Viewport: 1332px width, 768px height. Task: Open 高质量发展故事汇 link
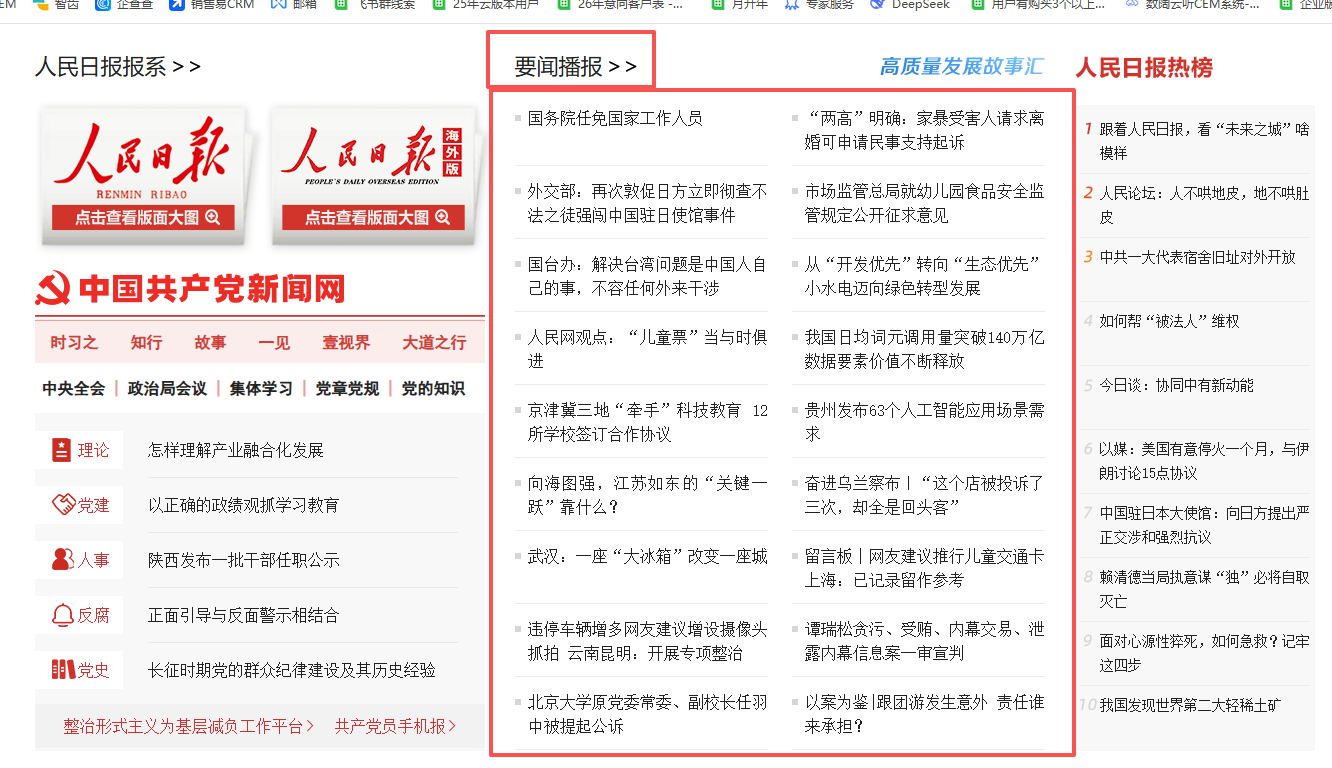click(961, 67)
